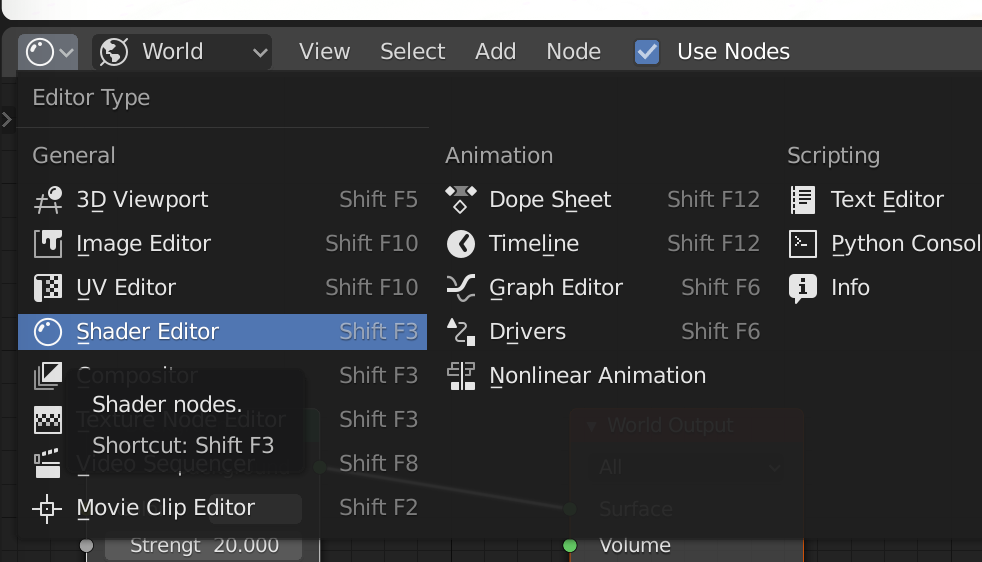The height and width of the screenshot is (562, 982).
Task: Select Nonlinear Animation editor
Action: pyautogui.click(x=602, y=376)
